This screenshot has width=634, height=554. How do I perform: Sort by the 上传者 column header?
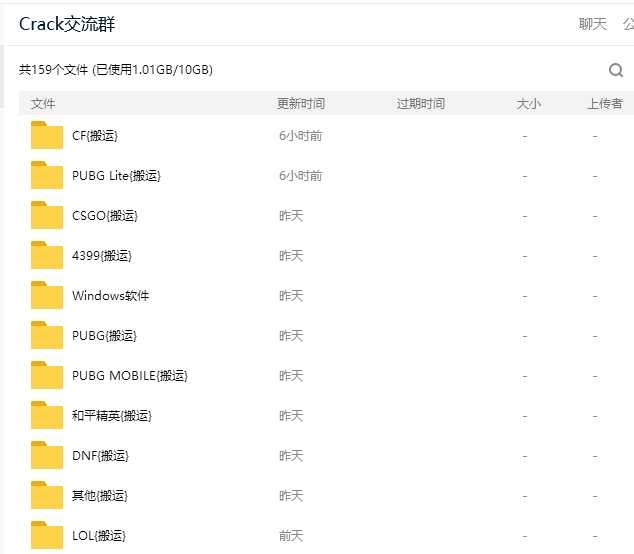coord(604,104)
